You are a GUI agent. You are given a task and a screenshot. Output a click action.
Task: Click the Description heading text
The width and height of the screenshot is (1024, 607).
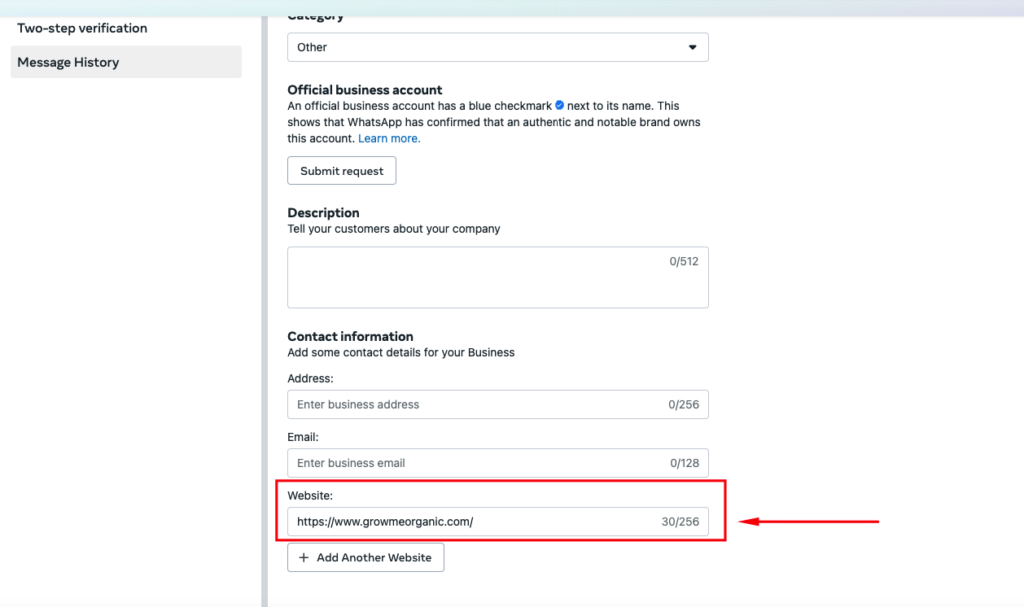click(323, 212)
